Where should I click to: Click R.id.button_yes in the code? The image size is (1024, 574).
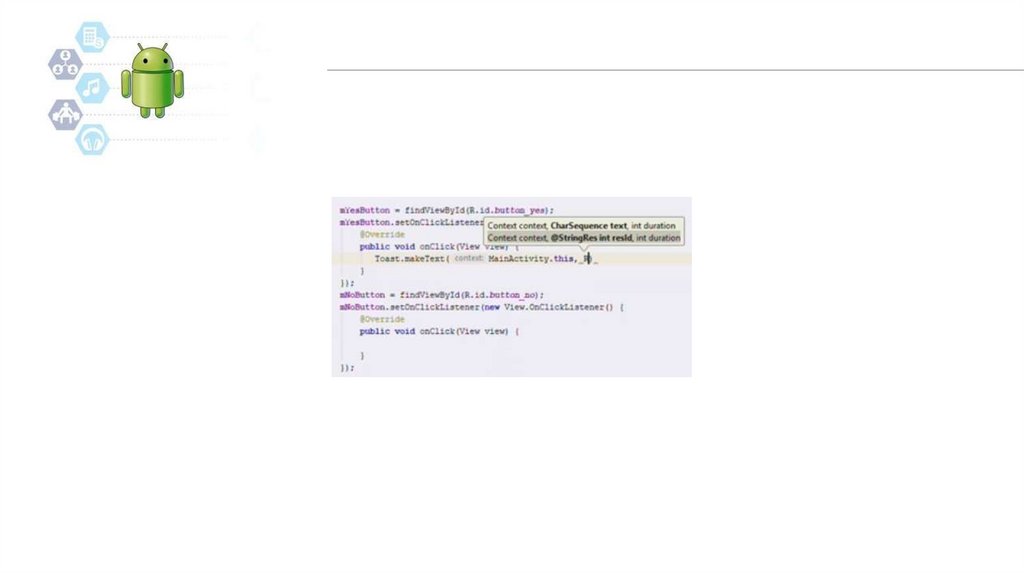(x=507, y=210)
